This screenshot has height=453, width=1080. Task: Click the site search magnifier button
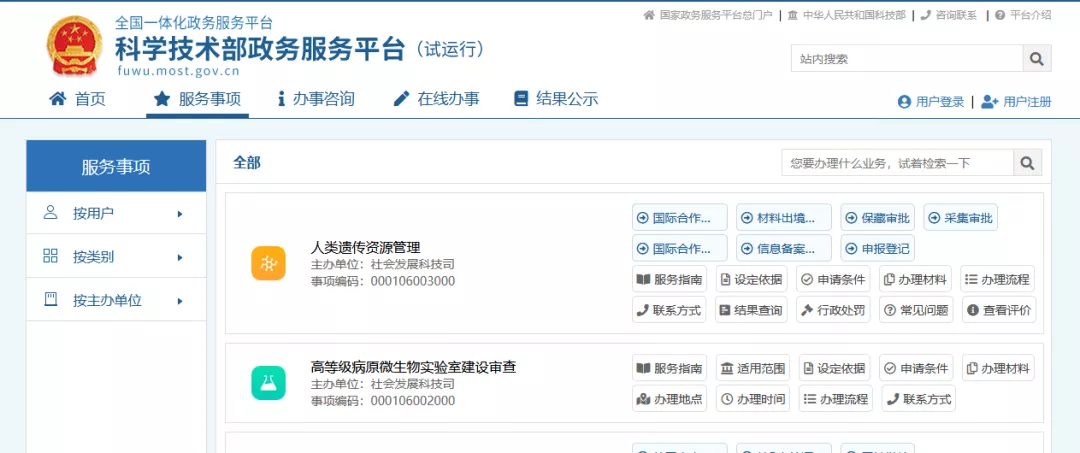point(1037,59)
